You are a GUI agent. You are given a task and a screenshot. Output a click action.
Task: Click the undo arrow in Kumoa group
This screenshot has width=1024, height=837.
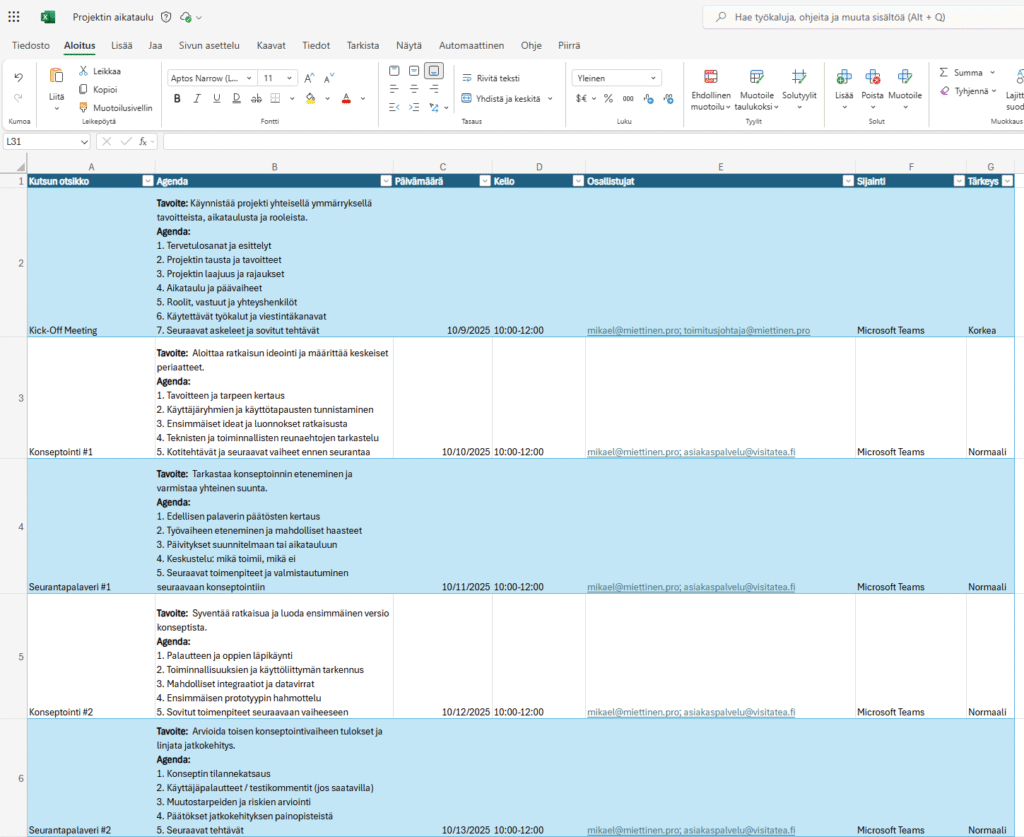18,77
